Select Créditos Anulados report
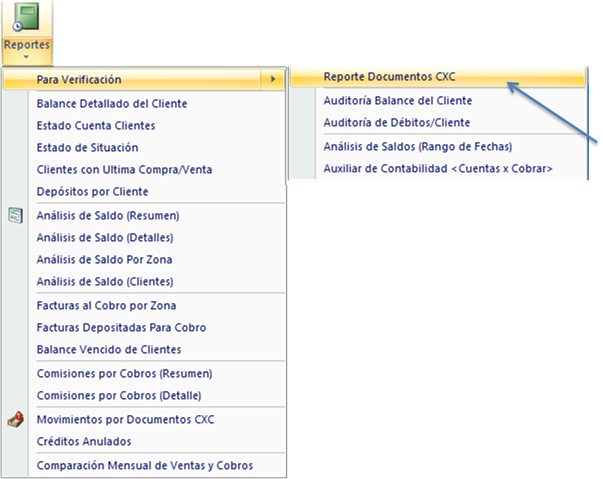Image resolution: width=603 pixels, height=479 pixels. pos(84,441)
